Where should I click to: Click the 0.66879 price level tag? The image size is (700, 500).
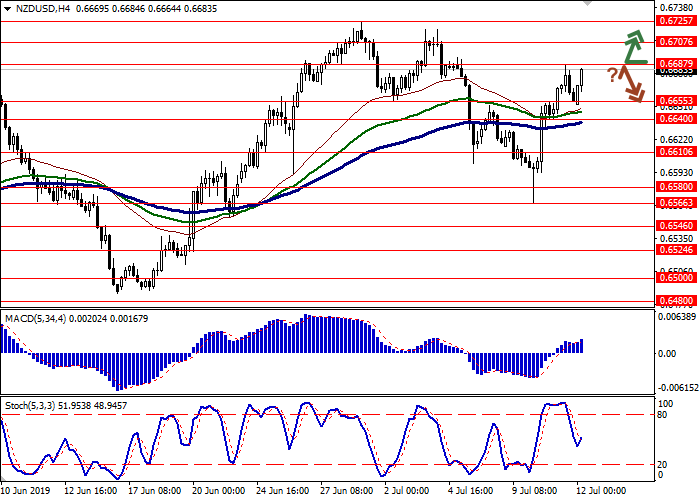pos(676,64)
